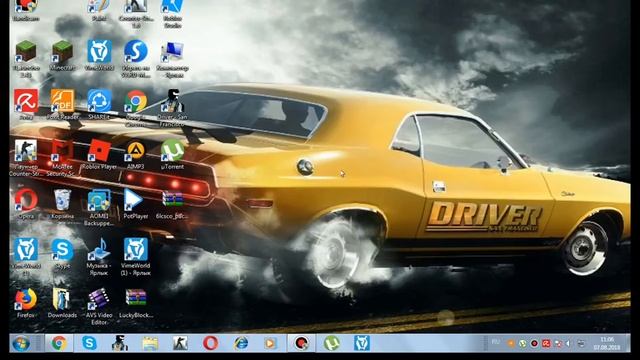Open the Bandicam desktop shortcut
This screenshot has width=640, height=360.
pos(26,10)
